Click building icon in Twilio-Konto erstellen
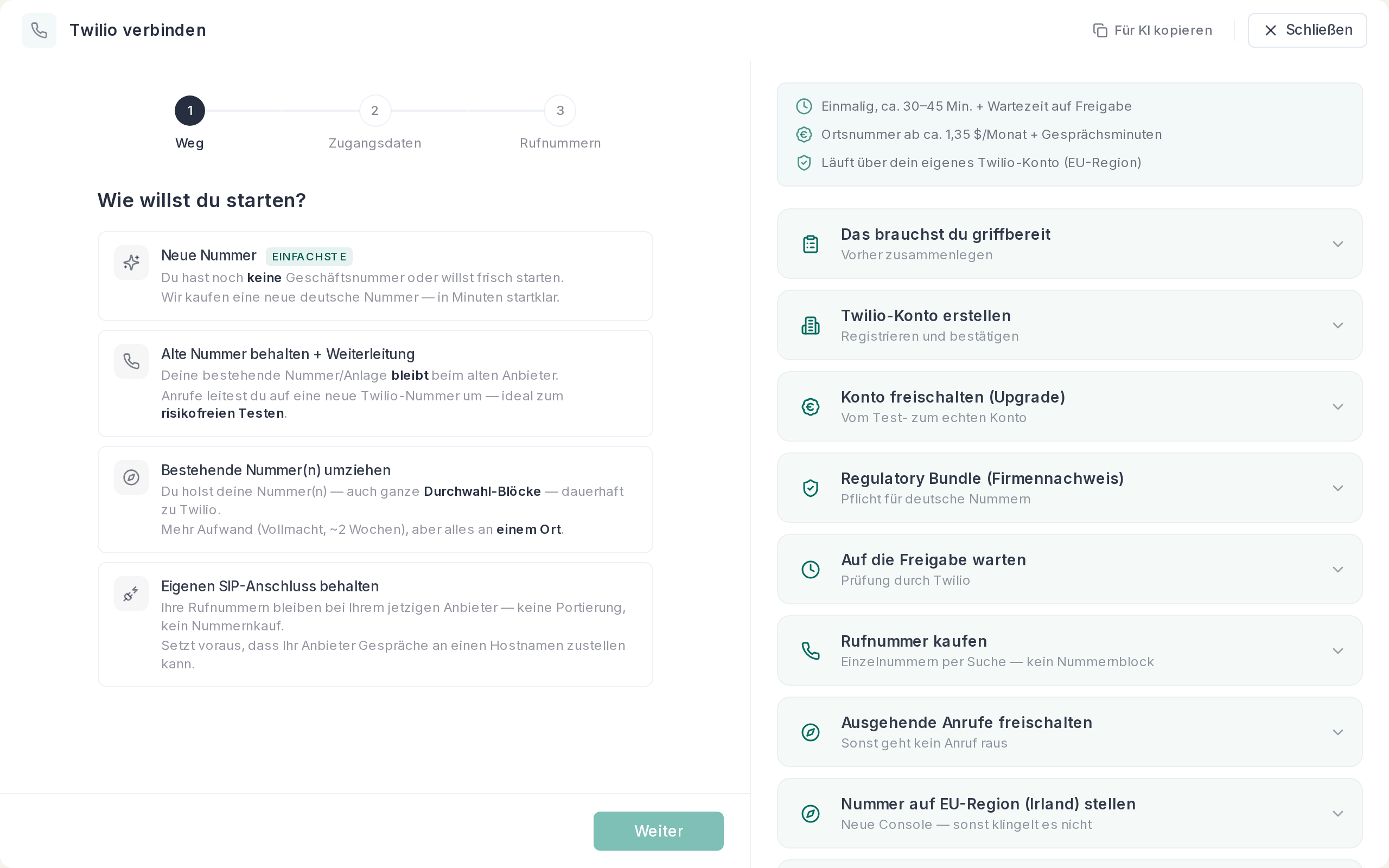 (811, 325)
